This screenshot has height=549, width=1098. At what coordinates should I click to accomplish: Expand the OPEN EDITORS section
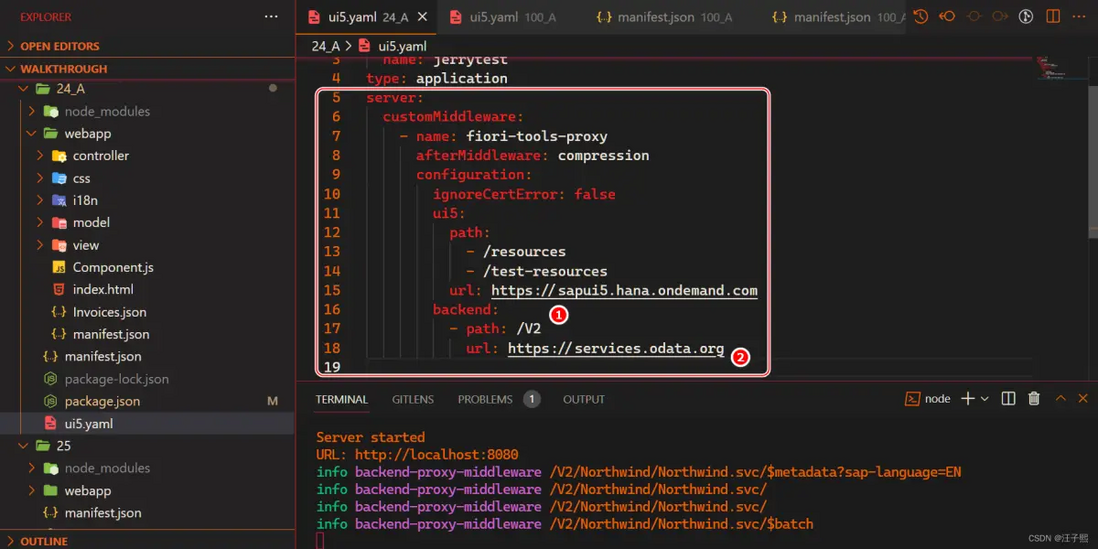[x=60, y=46]
